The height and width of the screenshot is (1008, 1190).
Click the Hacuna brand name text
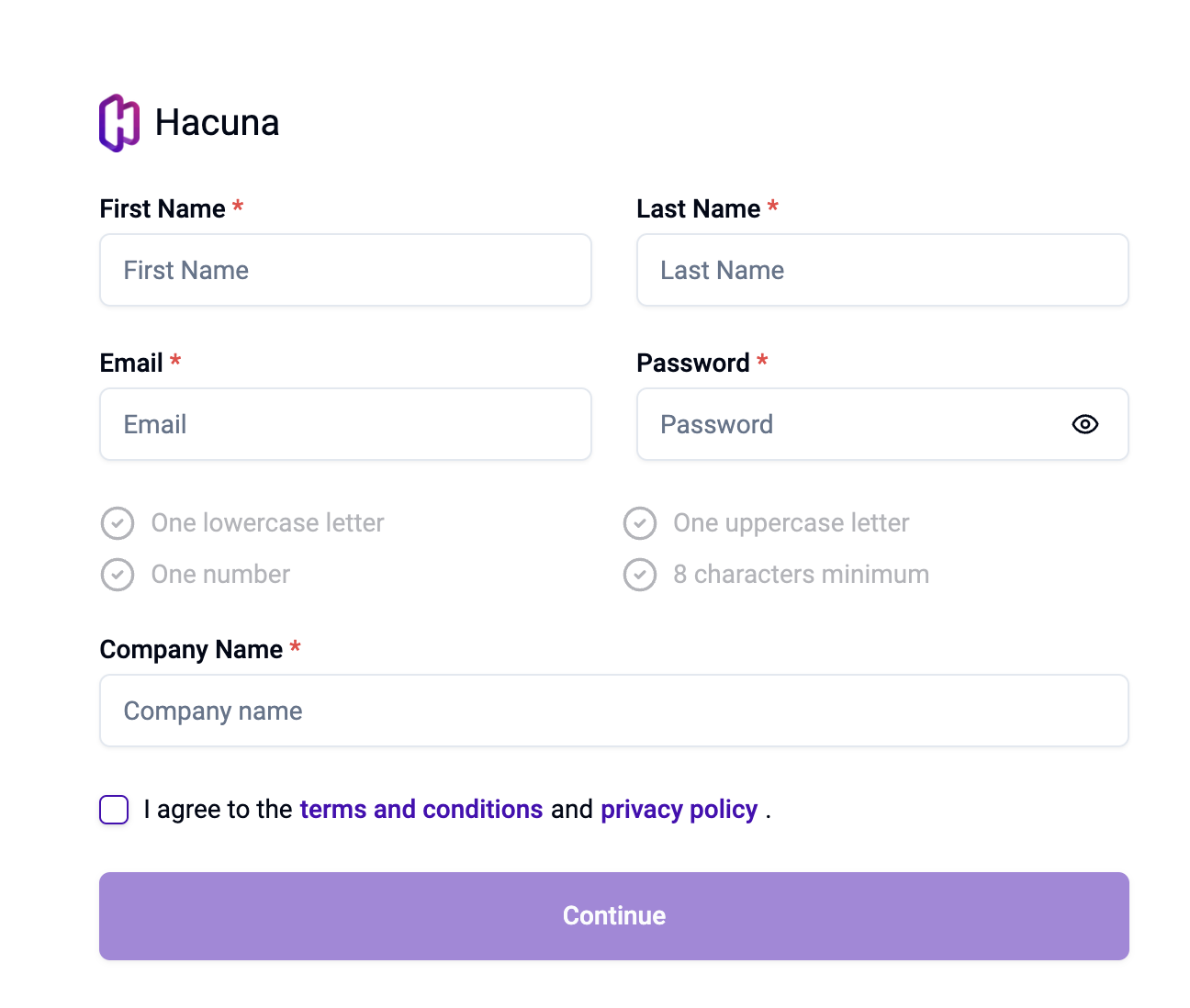tap(217, 123)
